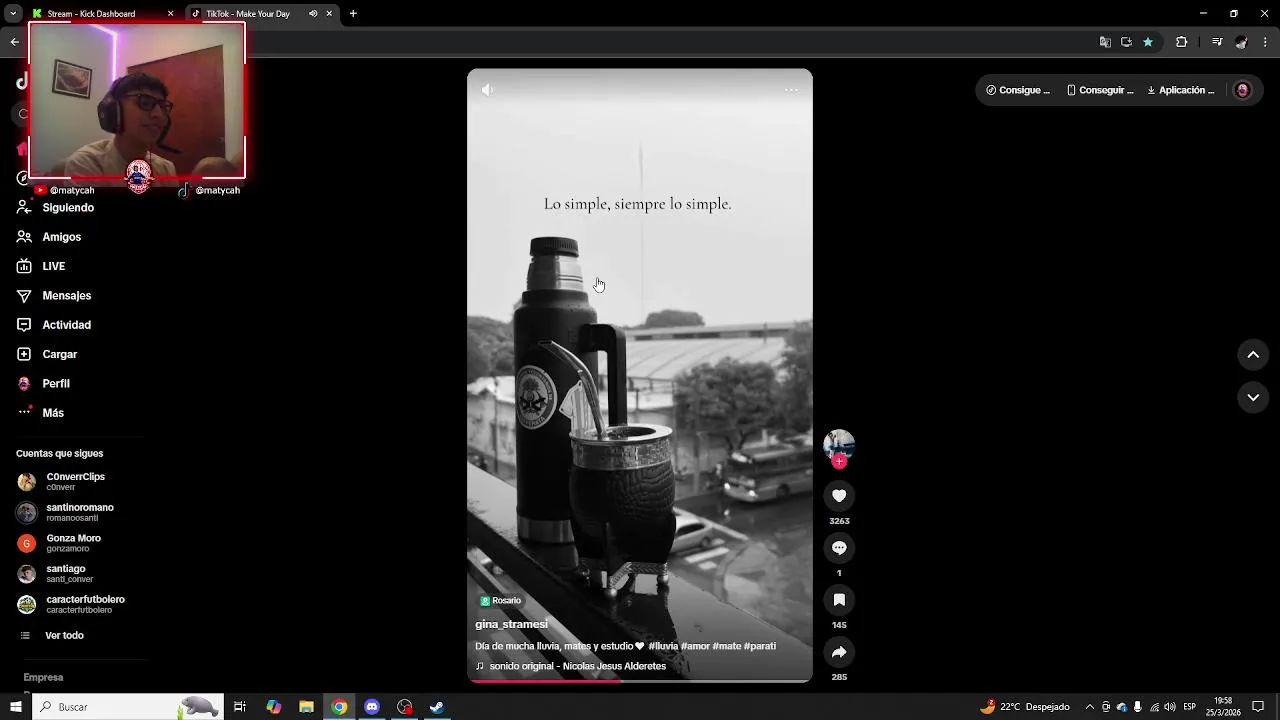Open the browser extensions puzzle icon
The height and width of the screenshot is (720, 1280).
(1182, 42)
